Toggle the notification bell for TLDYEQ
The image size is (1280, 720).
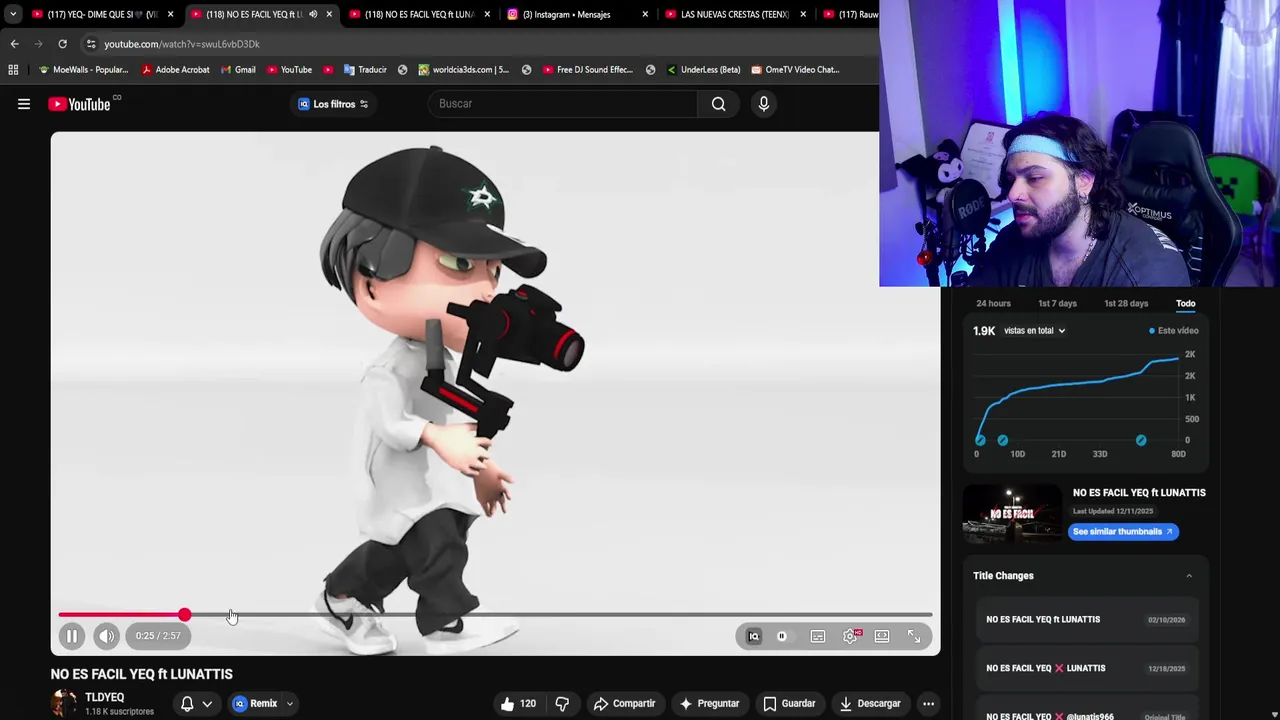pyautogui.click(x=187, y=704)
